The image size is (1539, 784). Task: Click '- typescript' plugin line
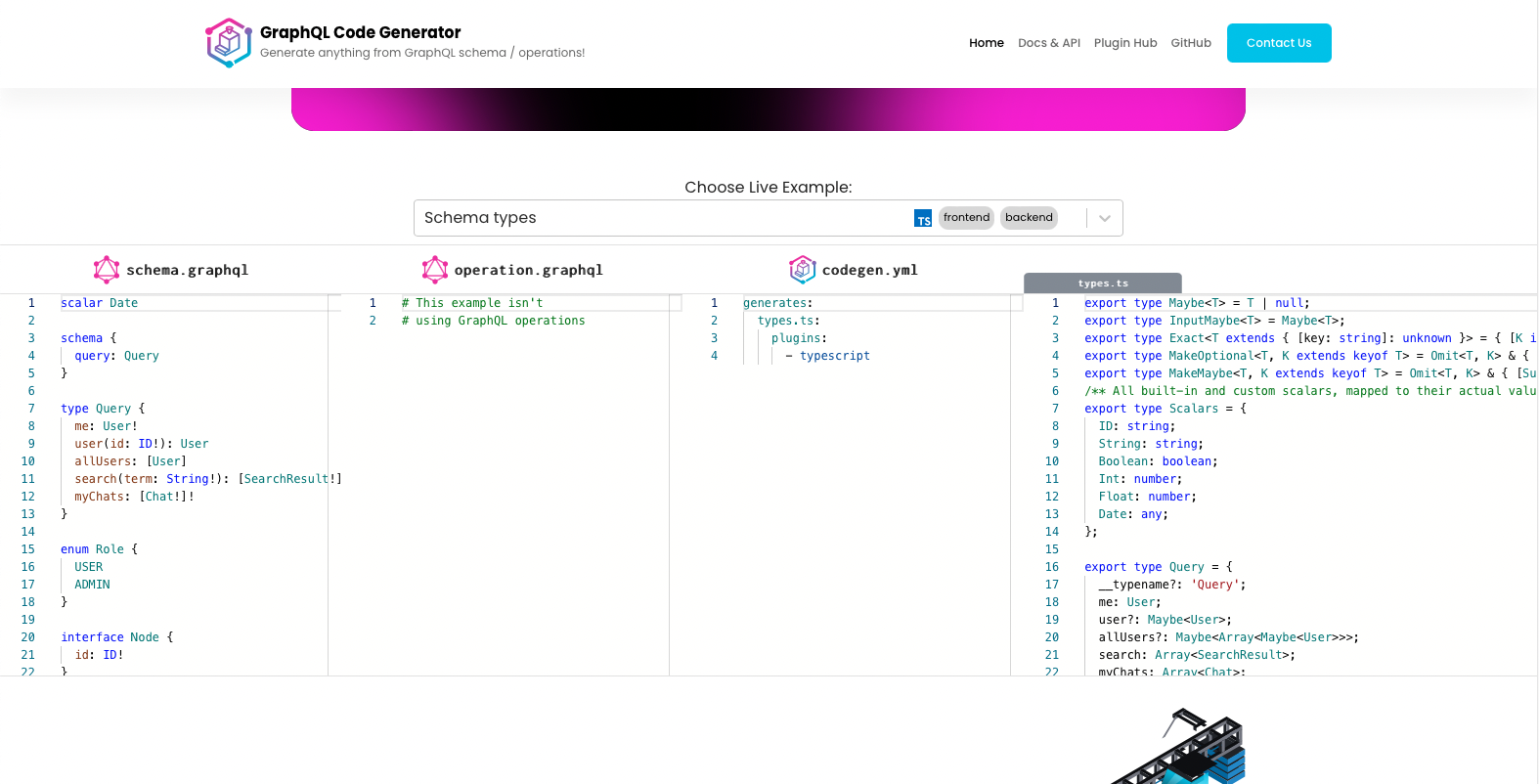tap(828, 356)
